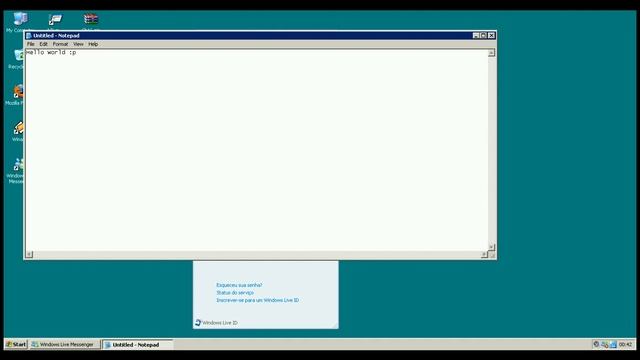640x360 pixels.
Task: Open the Format menu in Notepad
Action: tap(60, 44)
